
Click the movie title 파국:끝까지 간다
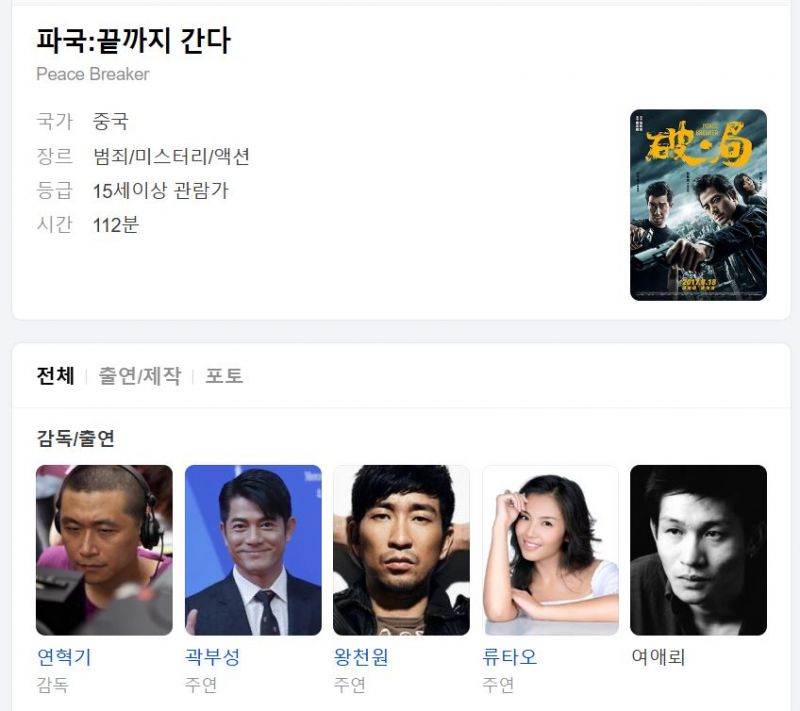(x=134, y=40)
